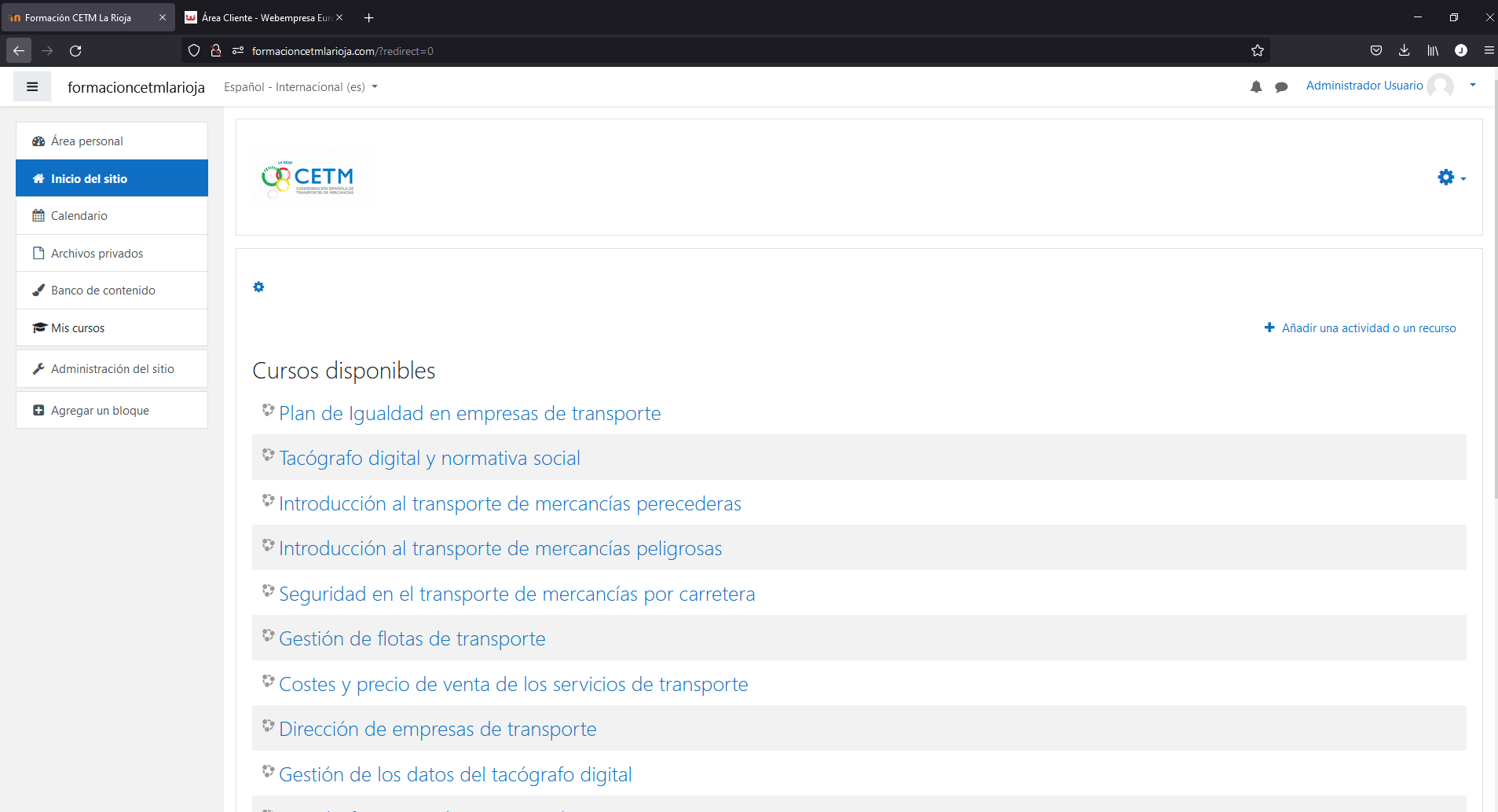The height and width of the screenshot is (812, 1498).
Task: Click the vertical page scrollbar
Action: (x=1495, y=291)
